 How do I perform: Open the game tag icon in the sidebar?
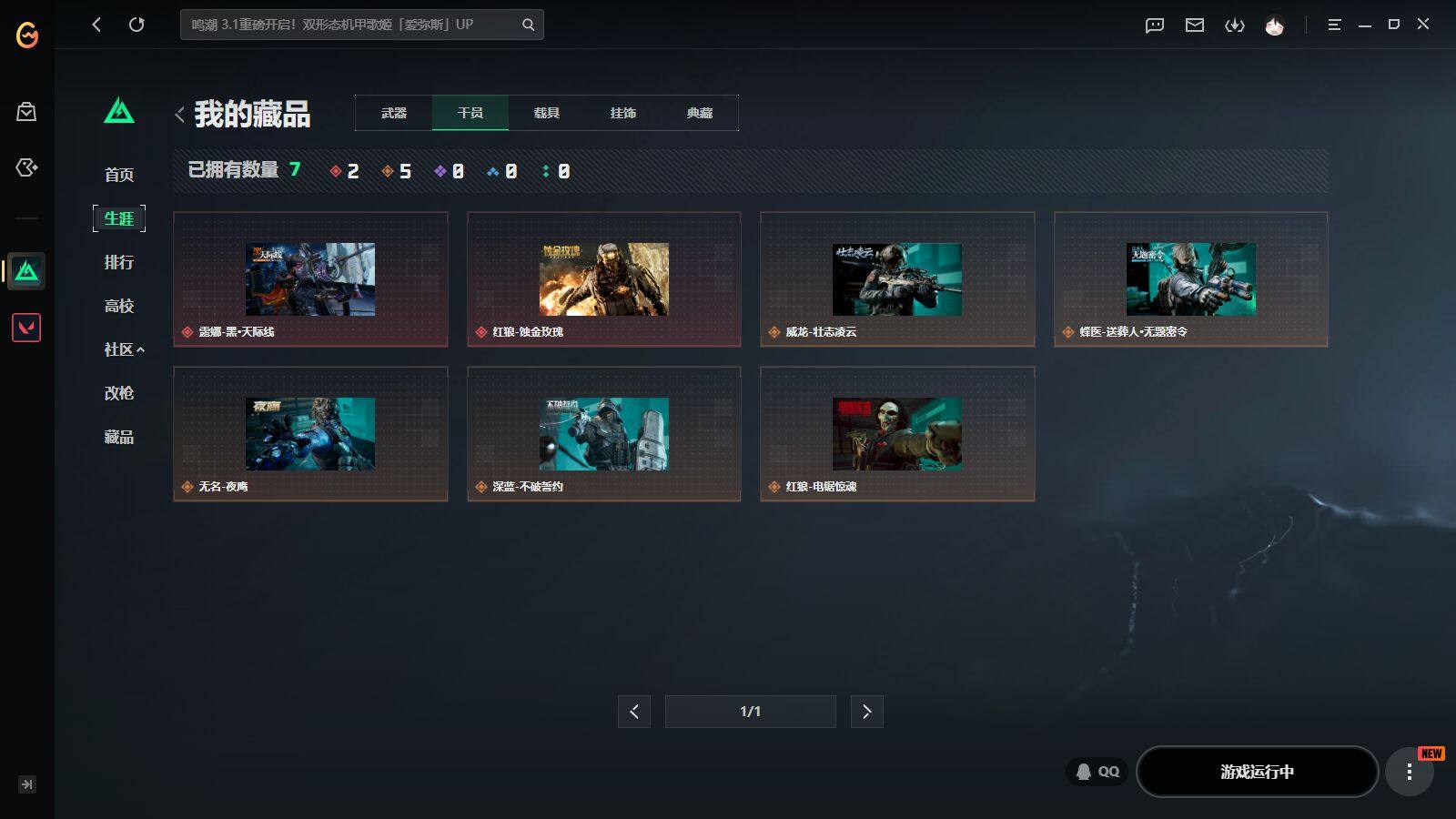pos(26,167)
